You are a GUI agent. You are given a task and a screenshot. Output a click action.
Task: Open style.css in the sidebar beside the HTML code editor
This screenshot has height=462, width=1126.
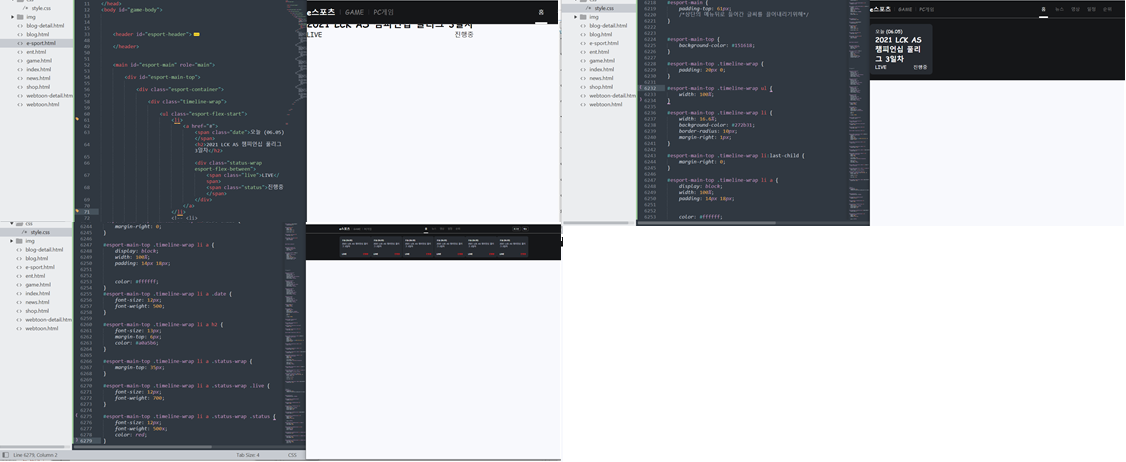41,8
